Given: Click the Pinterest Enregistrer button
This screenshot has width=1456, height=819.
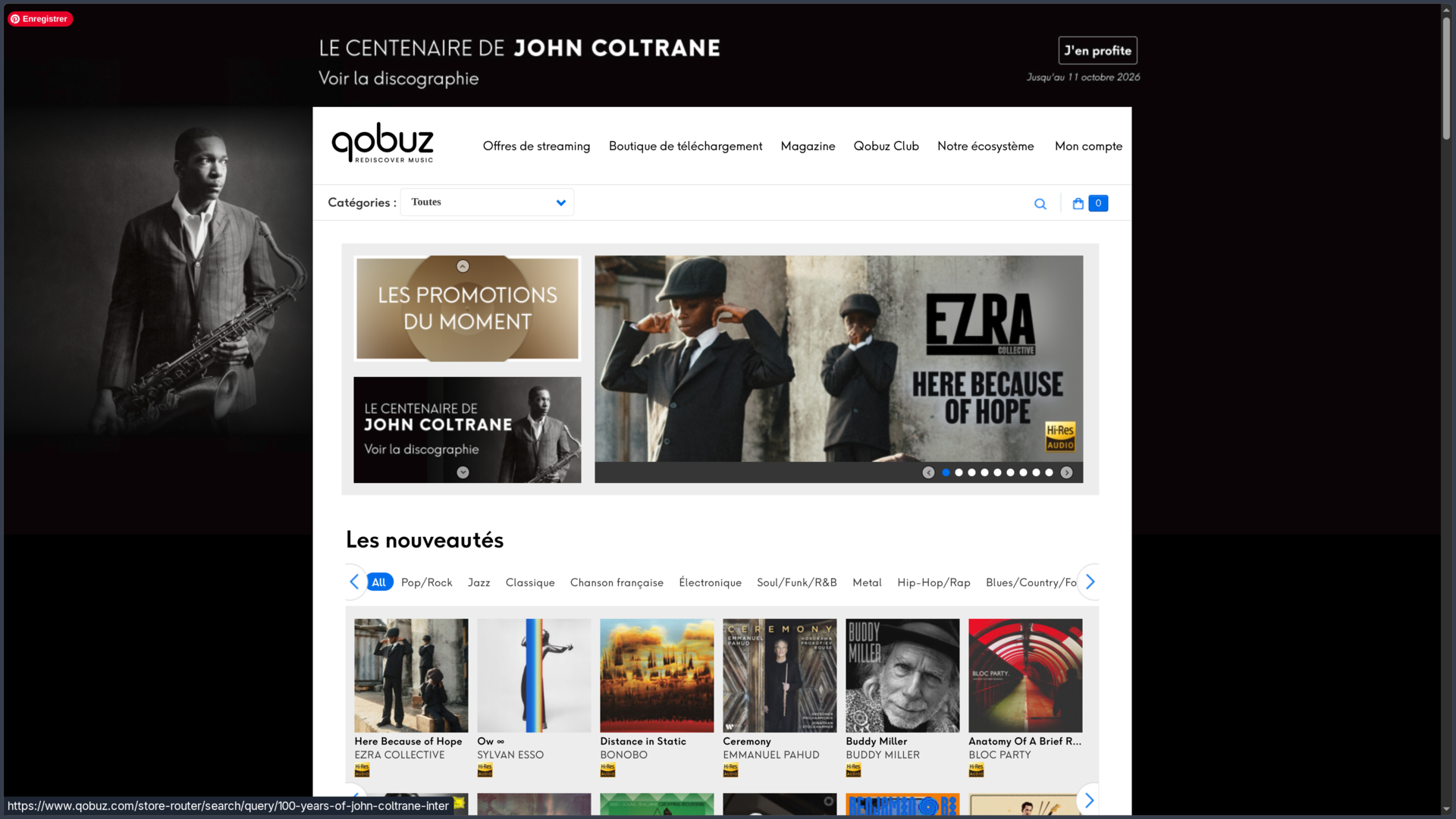Looking at the screenshot, I should (40, 19).
